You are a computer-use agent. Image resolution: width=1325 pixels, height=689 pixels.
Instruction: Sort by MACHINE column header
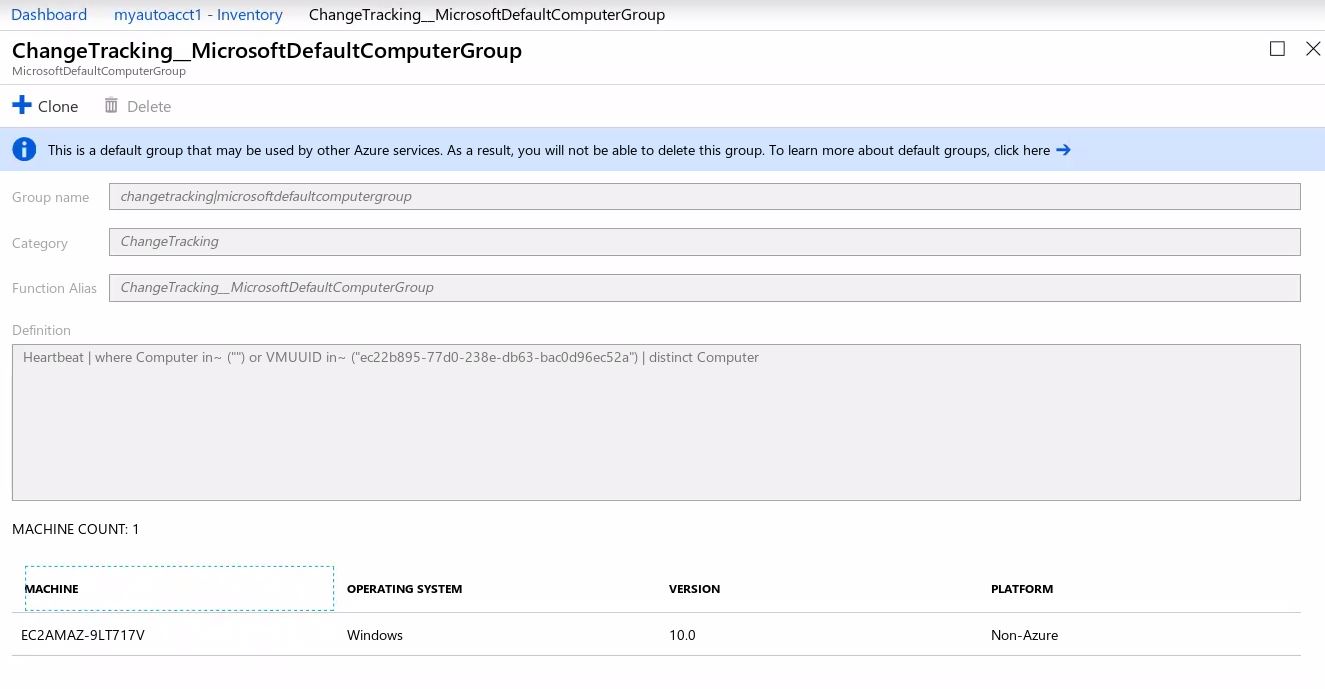pos(52,589)
